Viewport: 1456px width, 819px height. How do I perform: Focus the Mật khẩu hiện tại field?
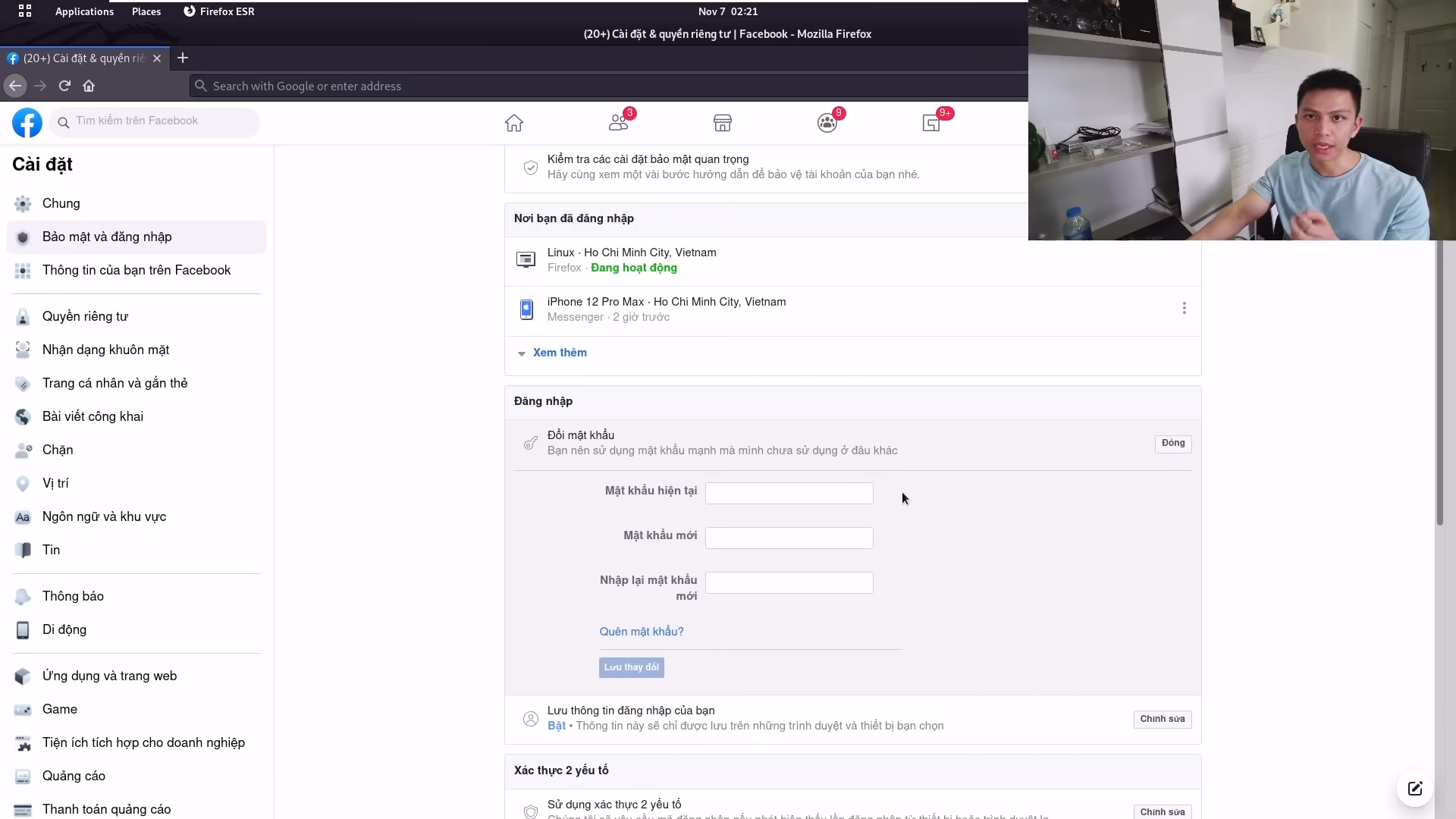[x=789, y=493]
